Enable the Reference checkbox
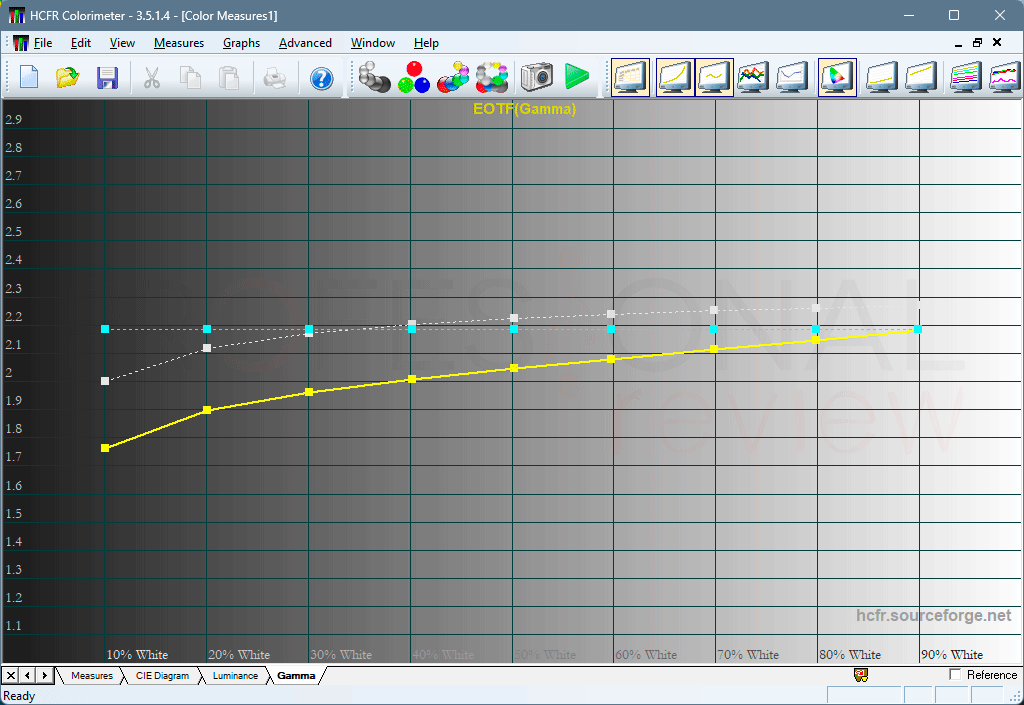The image size is (1024, 705). point(955,674)
